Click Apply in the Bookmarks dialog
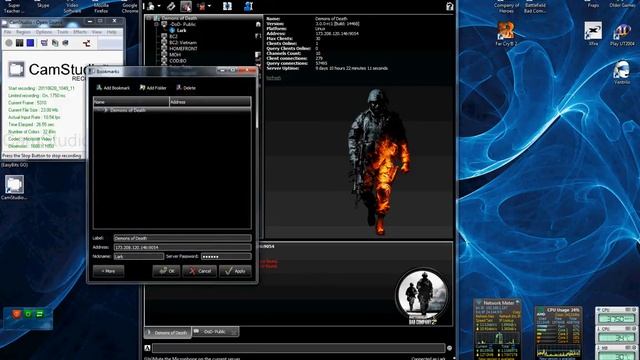 click(x=235, y=271)
